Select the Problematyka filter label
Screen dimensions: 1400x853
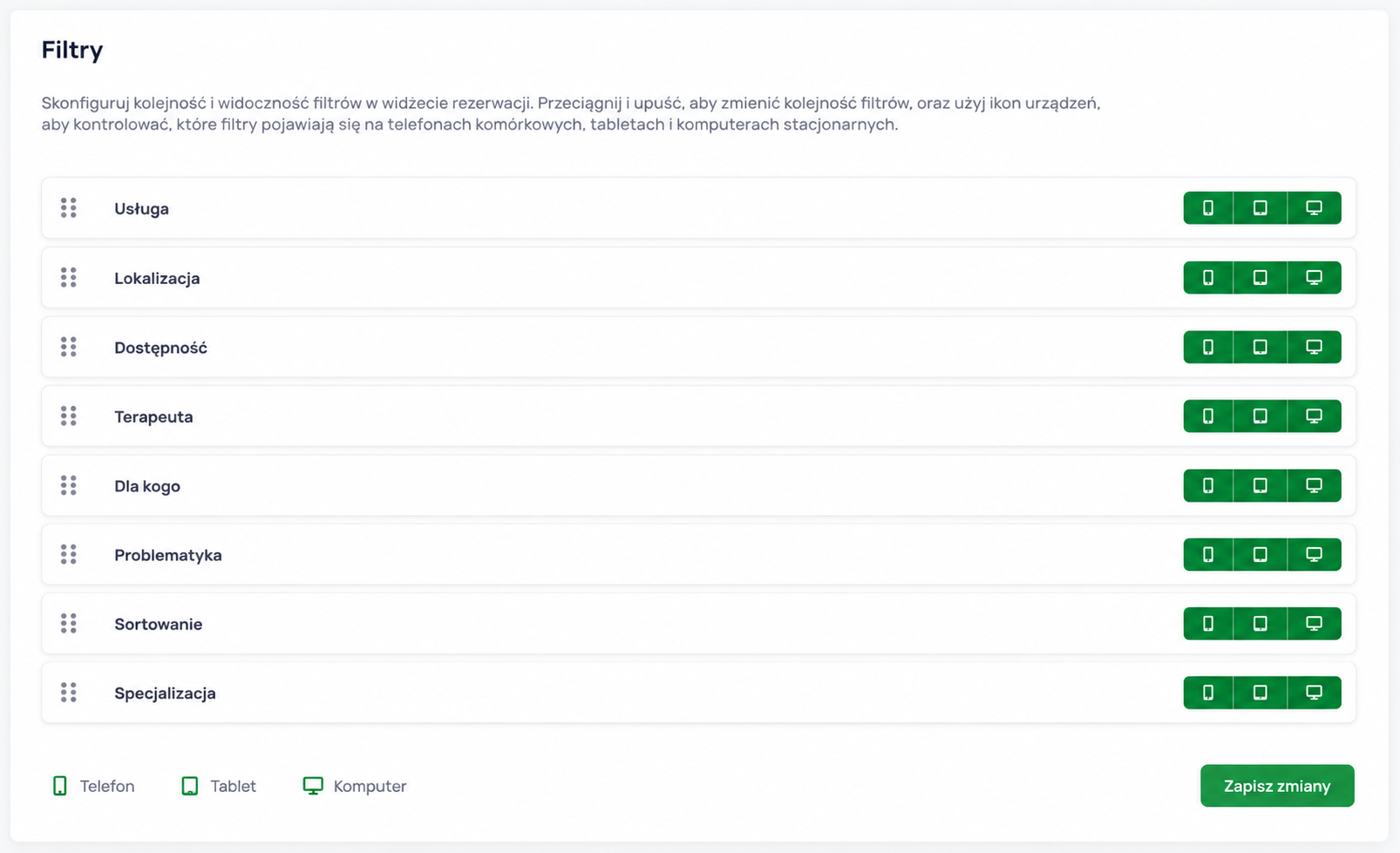coord(168,555)
